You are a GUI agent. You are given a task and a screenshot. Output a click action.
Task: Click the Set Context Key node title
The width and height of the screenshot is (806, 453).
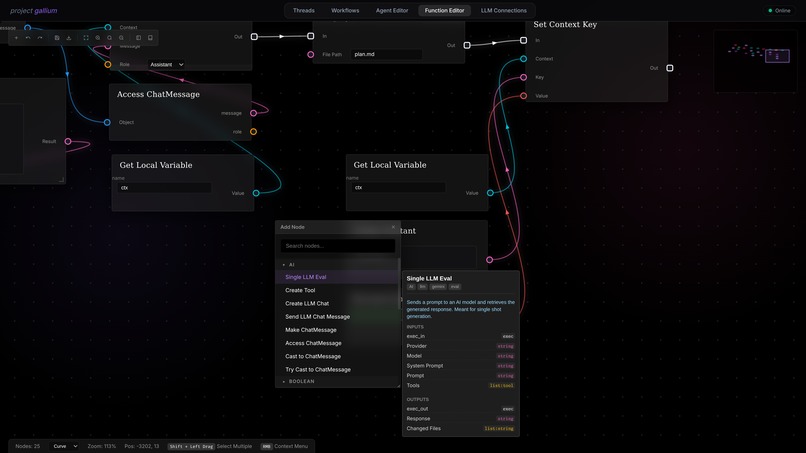tap(565, 24)
